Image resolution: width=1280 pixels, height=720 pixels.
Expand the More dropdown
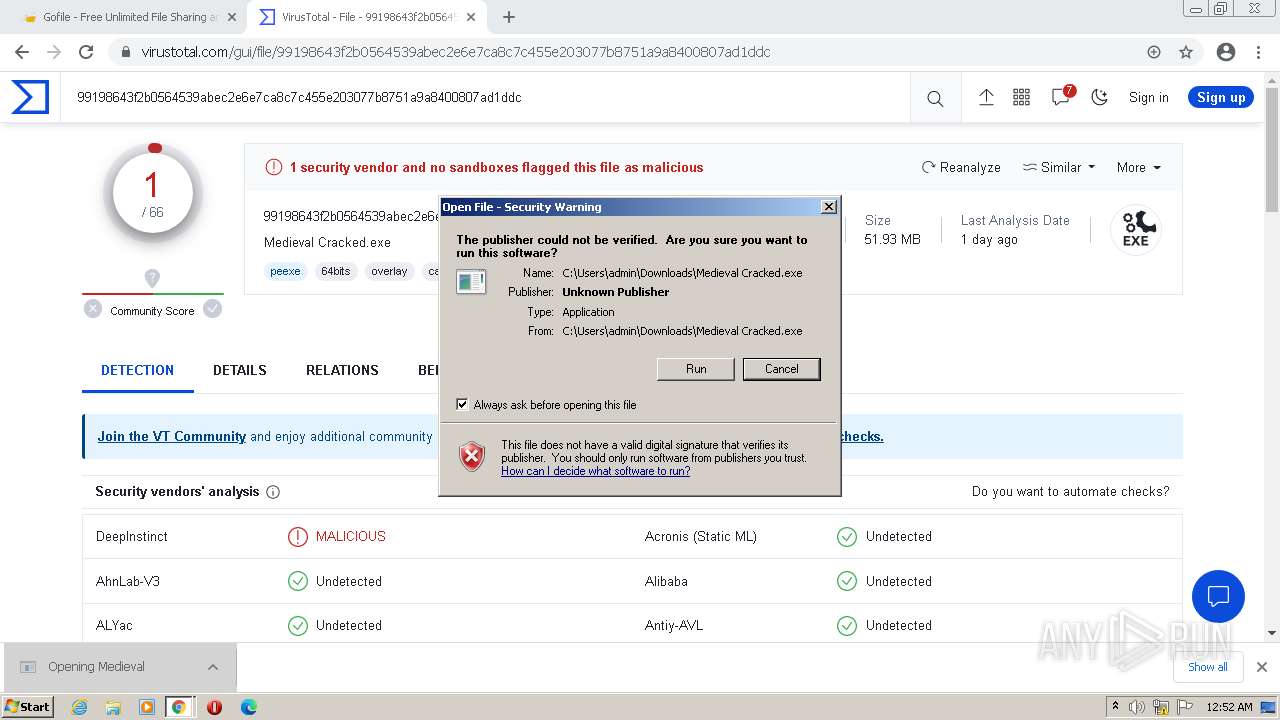[1139, 167]
